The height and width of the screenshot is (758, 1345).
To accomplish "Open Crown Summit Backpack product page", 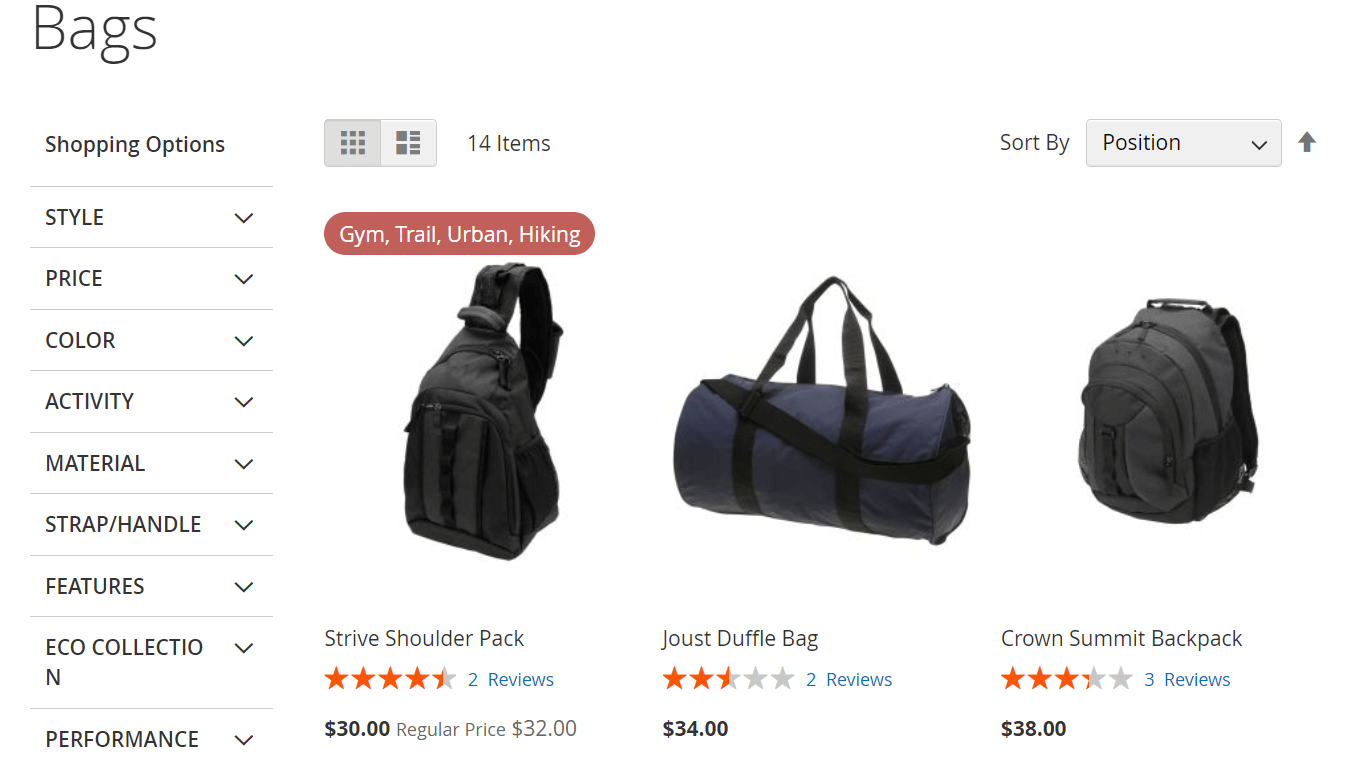I will [x=1121, y=638].
